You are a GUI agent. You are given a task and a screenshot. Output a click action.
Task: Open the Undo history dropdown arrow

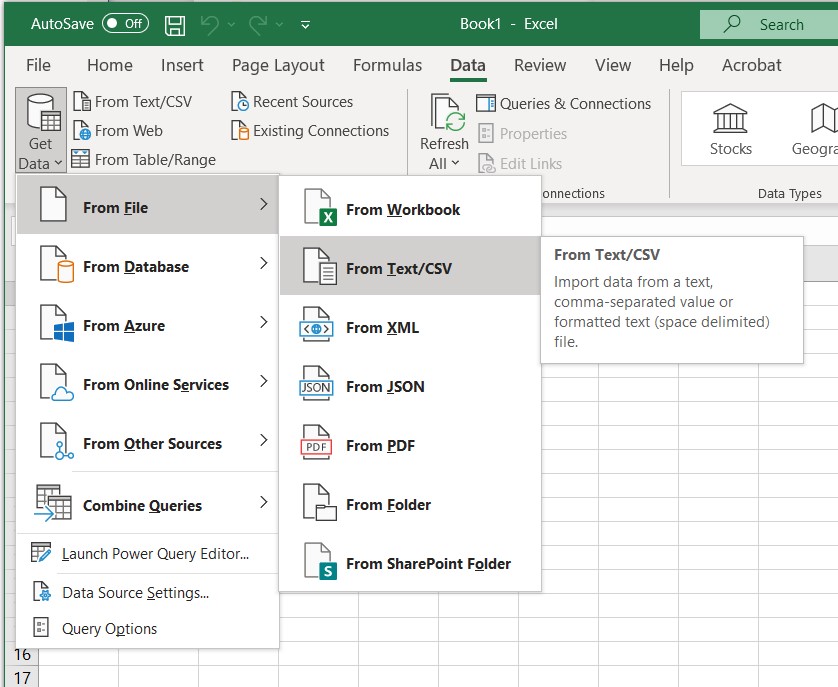(231, 25)
